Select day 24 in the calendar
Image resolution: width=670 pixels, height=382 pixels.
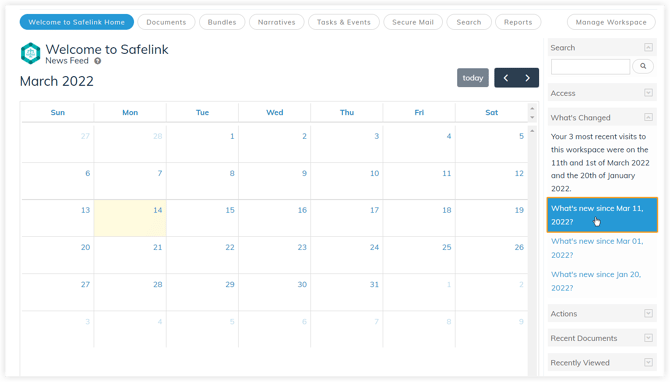(347, 255)
